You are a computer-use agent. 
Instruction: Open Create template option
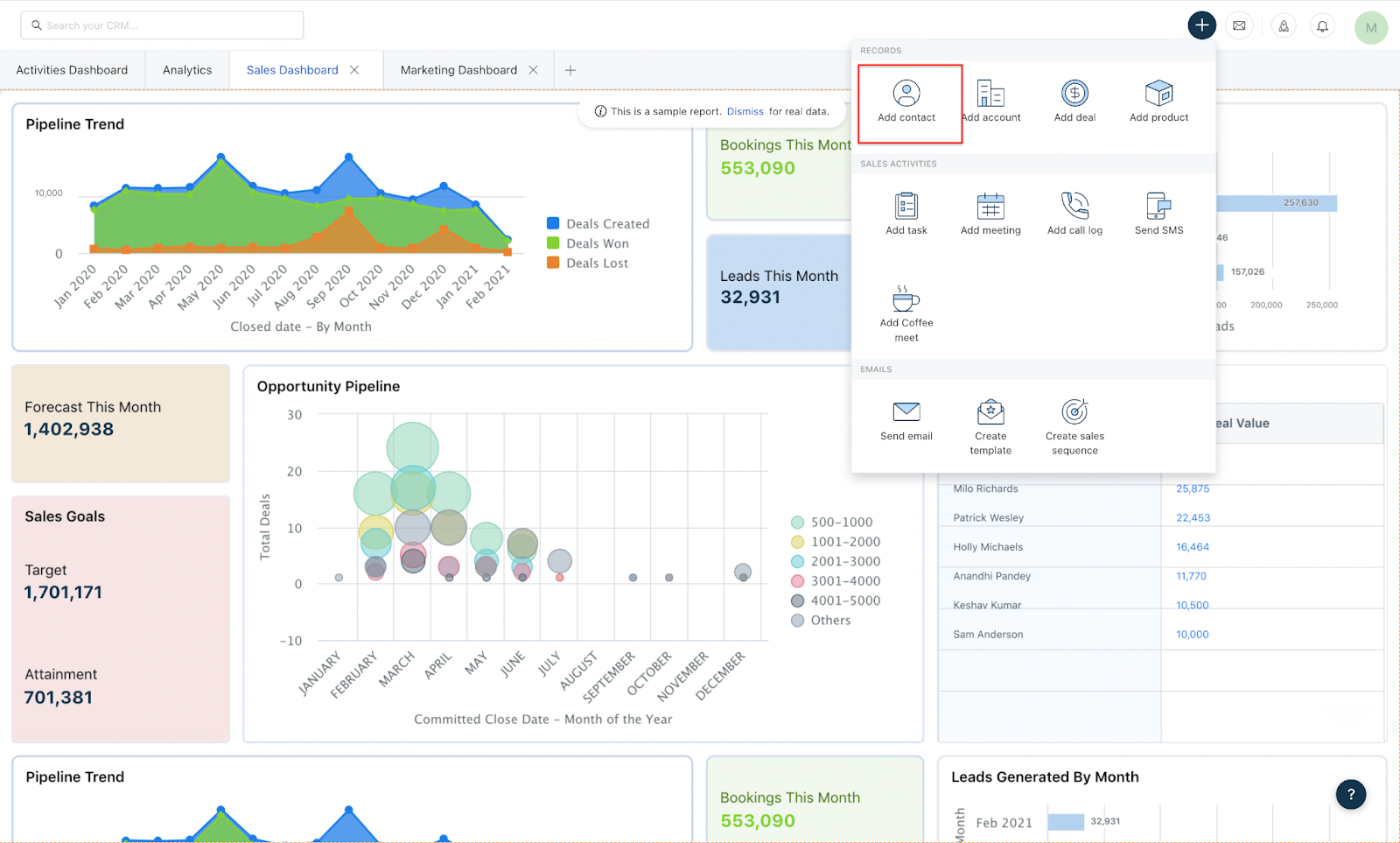coord(990,426)
